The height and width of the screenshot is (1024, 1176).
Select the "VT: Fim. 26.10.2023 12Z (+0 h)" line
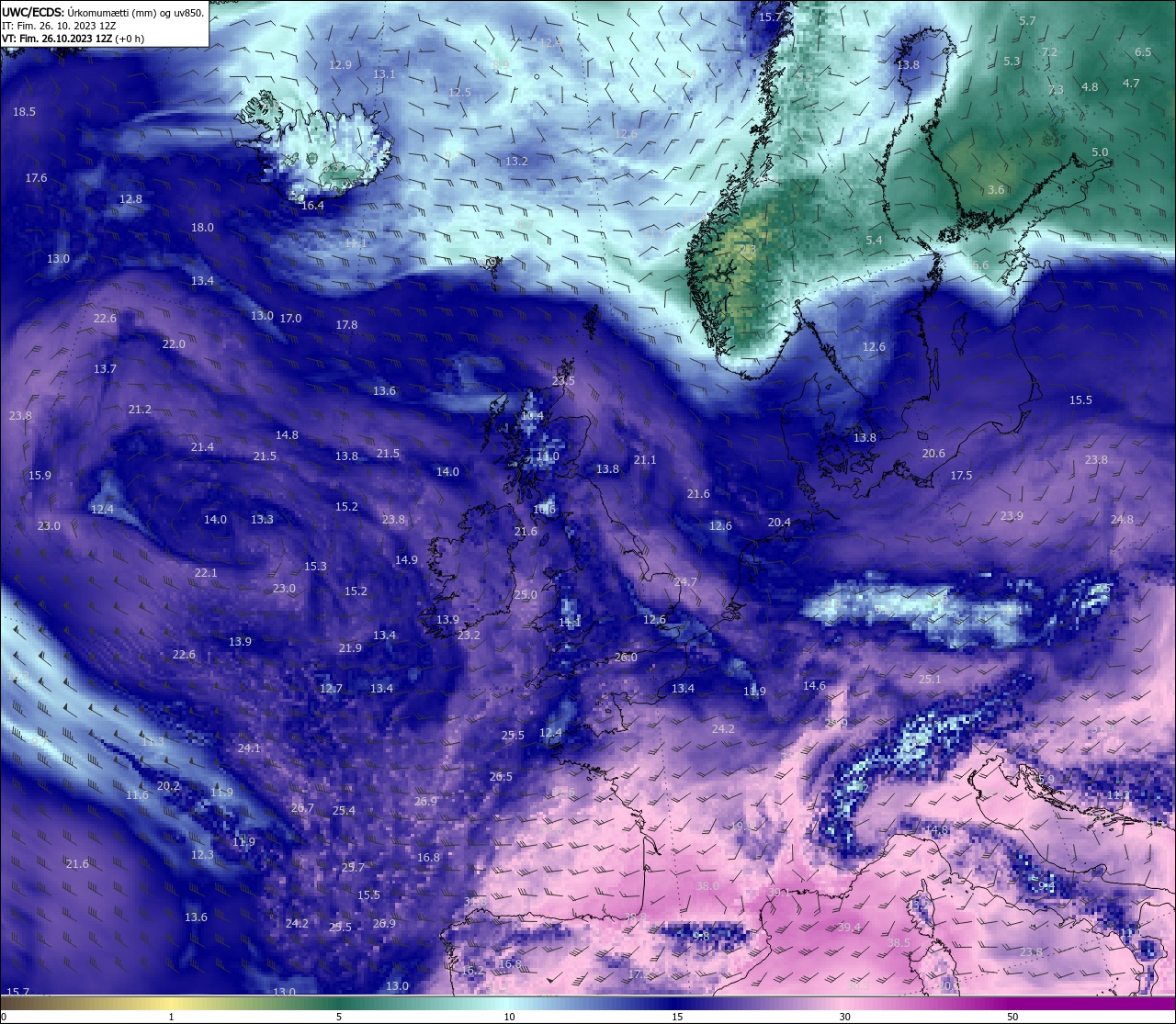[x=73, y=39]
